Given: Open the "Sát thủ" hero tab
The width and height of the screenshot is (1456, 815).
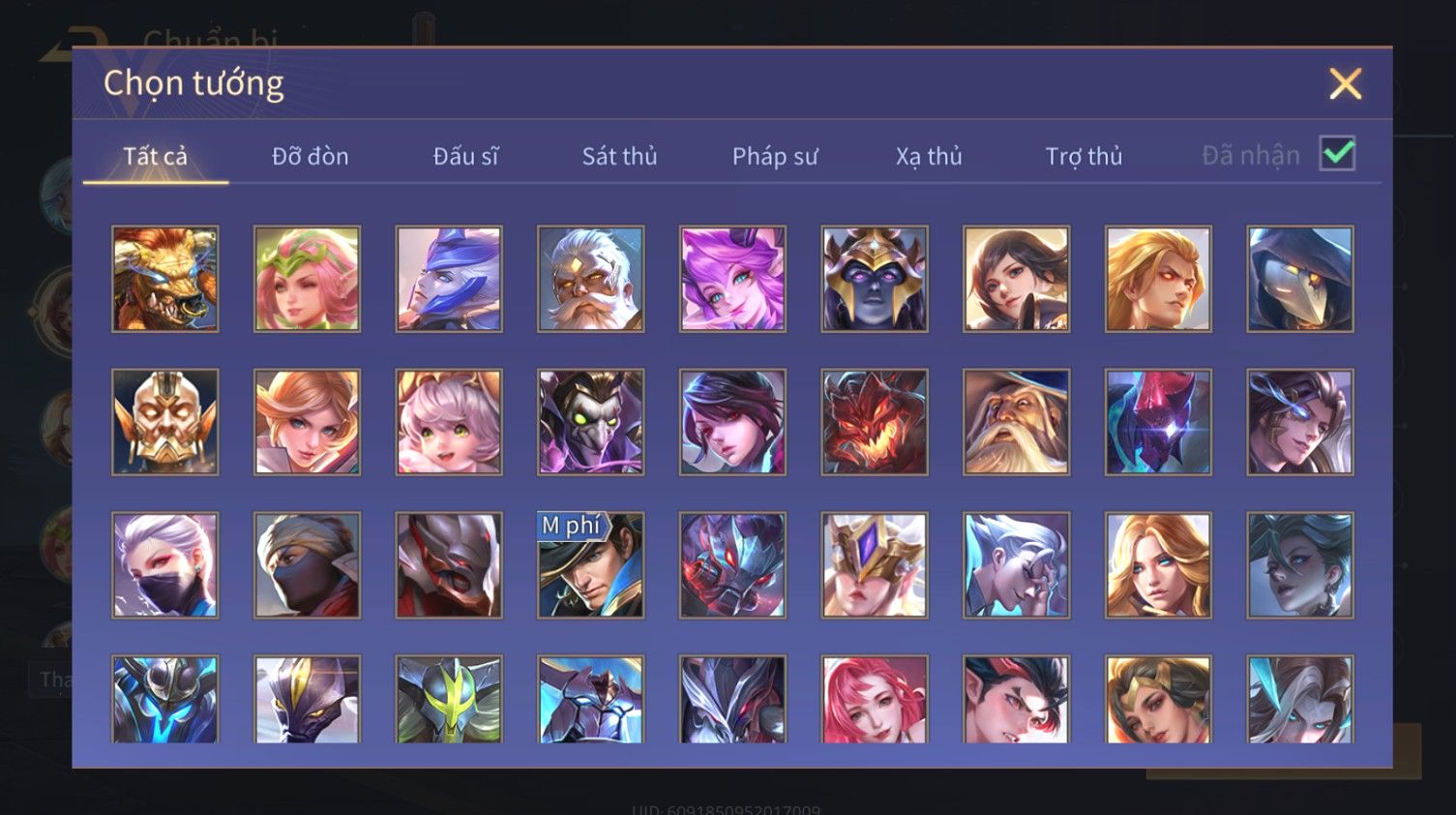Looking at the screenshot, I should click(x=619, y=156).
